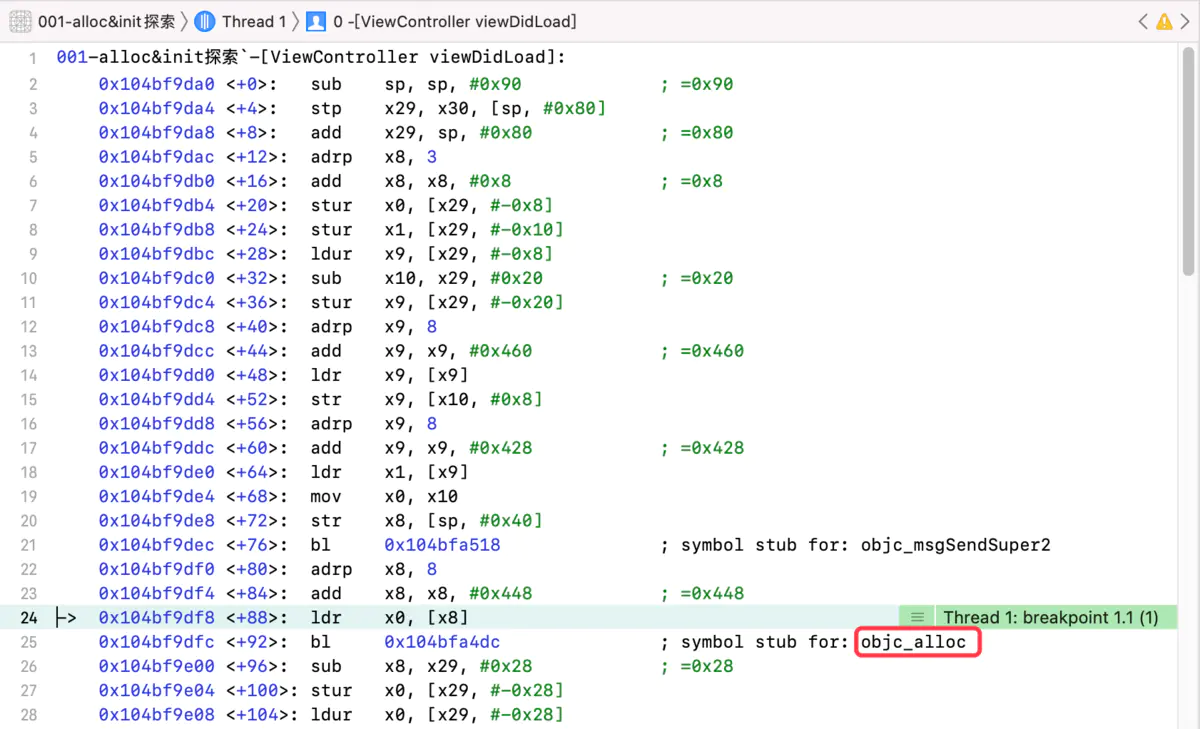This screenshot has width=1200, height=729.
Task: Click address 0x104bf9e08 on line 28
Action: coord(157,715)
